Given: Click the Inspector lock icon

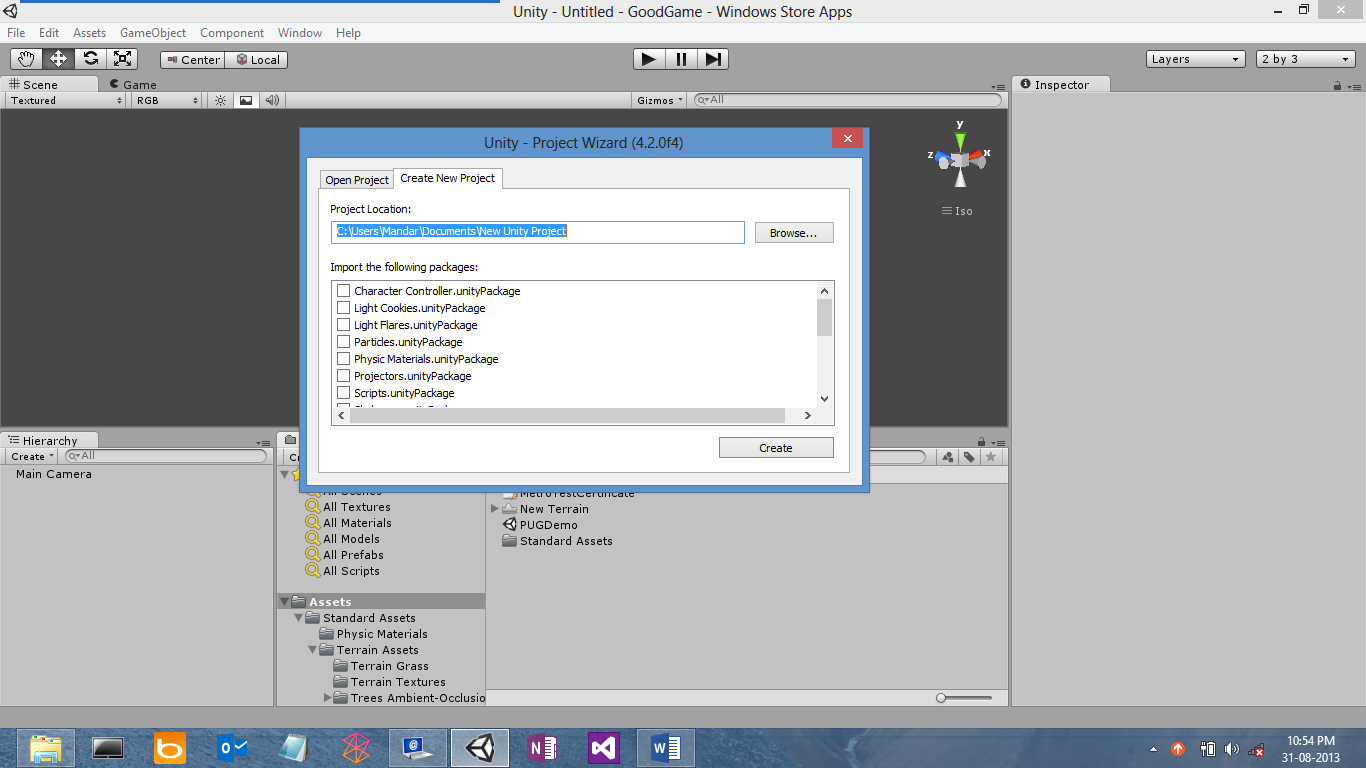Looking at the screenshot, I should [1338, 86].
